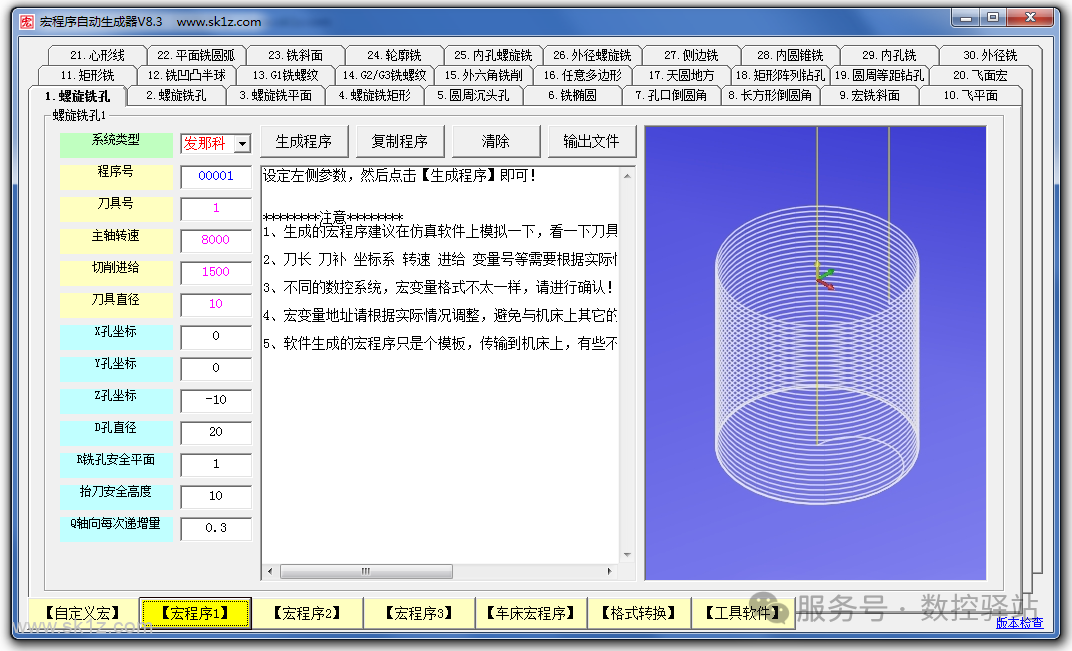Viewport: 1072px width, 651px height.
Task: Select tab 28. 内圆锥铣
Action: (x=790, y=55)
